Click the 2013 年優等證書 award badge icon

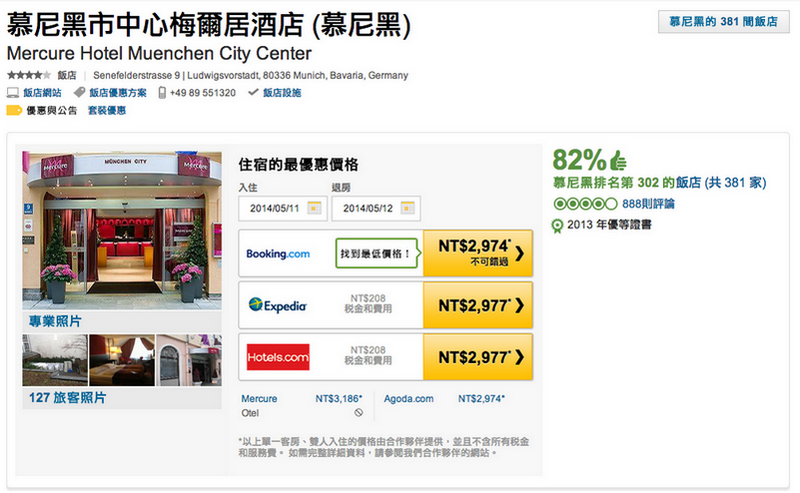click(558, 226)
